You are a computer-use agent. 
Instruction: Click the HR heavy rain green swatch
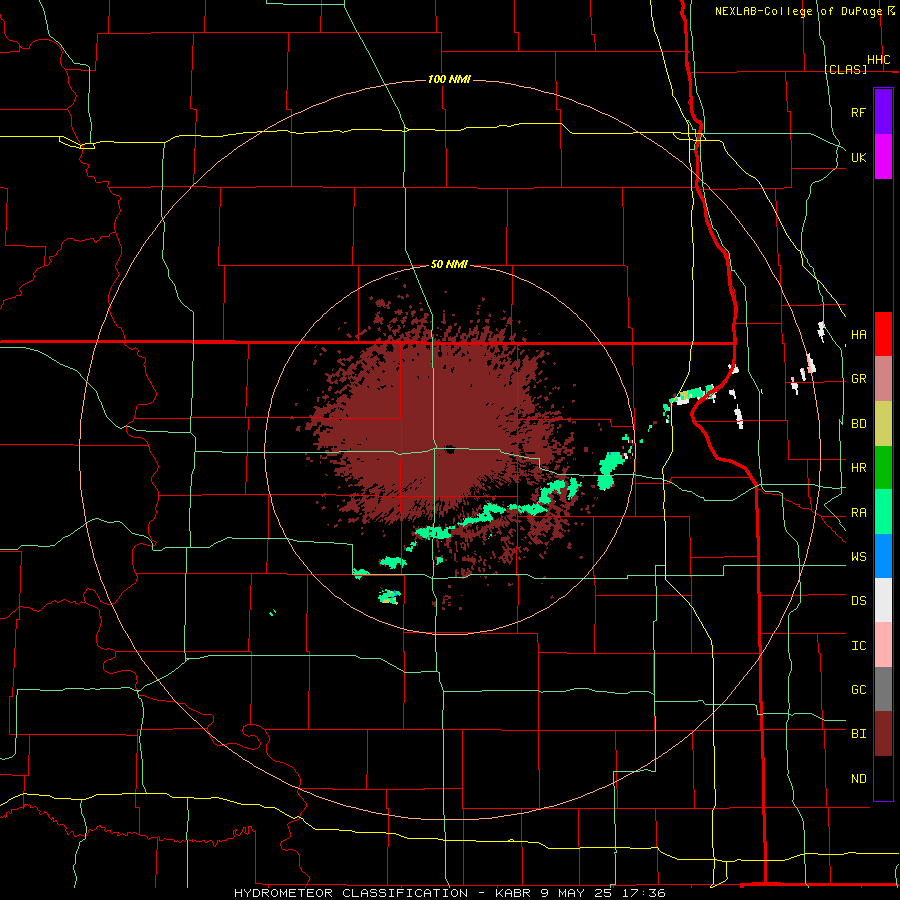883,467
